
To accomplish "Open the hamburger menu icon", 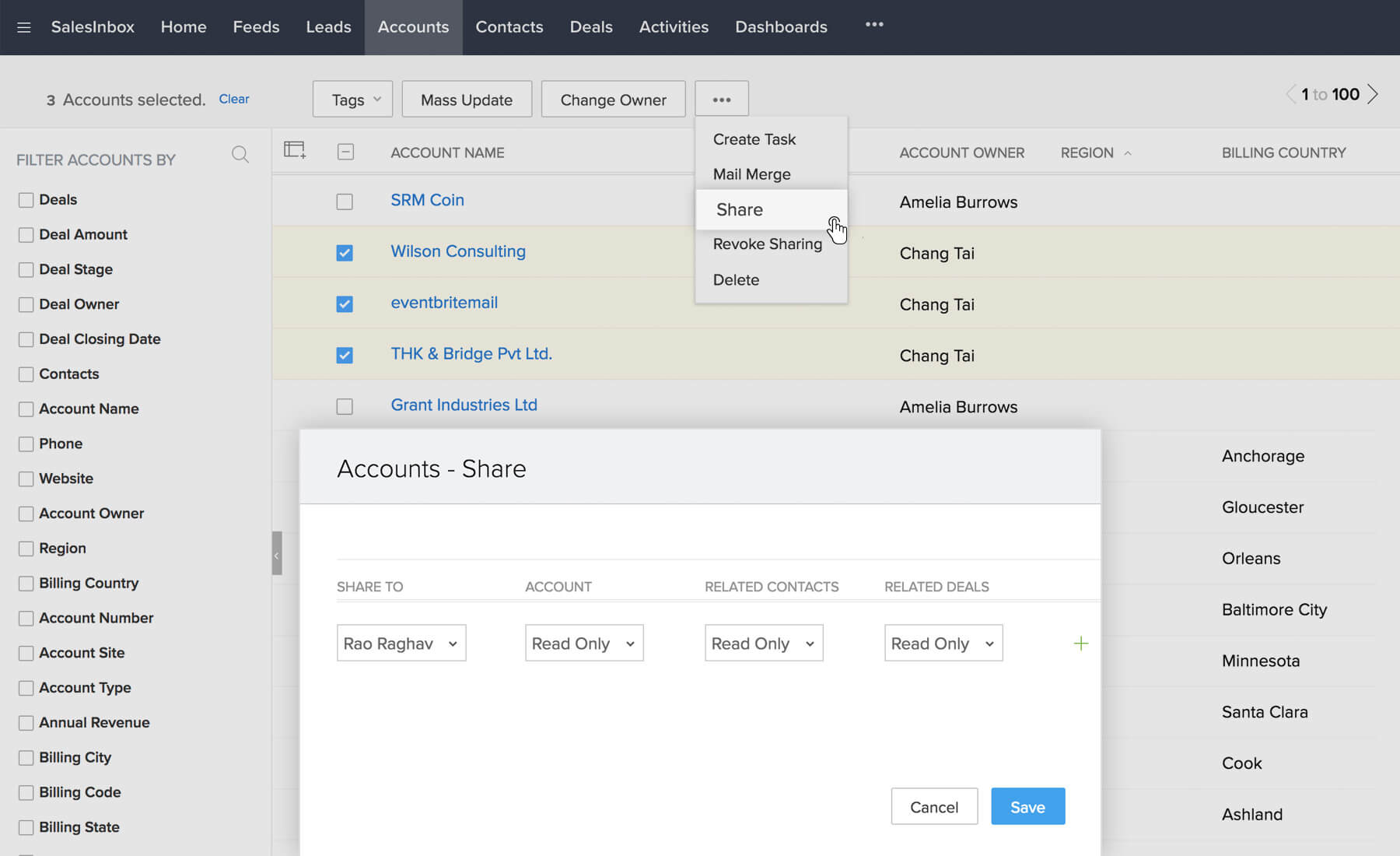I will (x=24, y=27).
